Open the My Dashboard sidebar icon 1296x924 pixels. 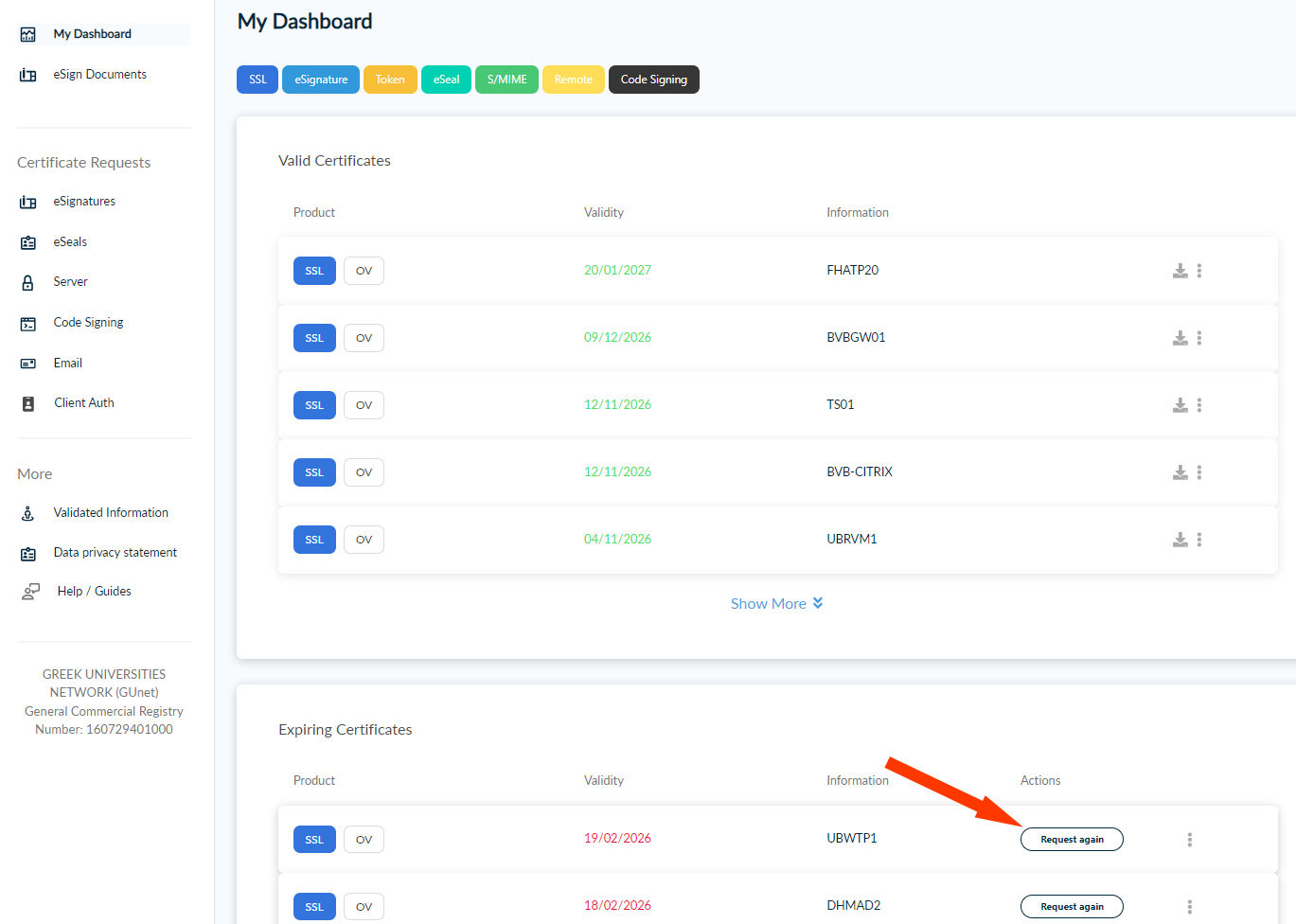pos(28,34)
